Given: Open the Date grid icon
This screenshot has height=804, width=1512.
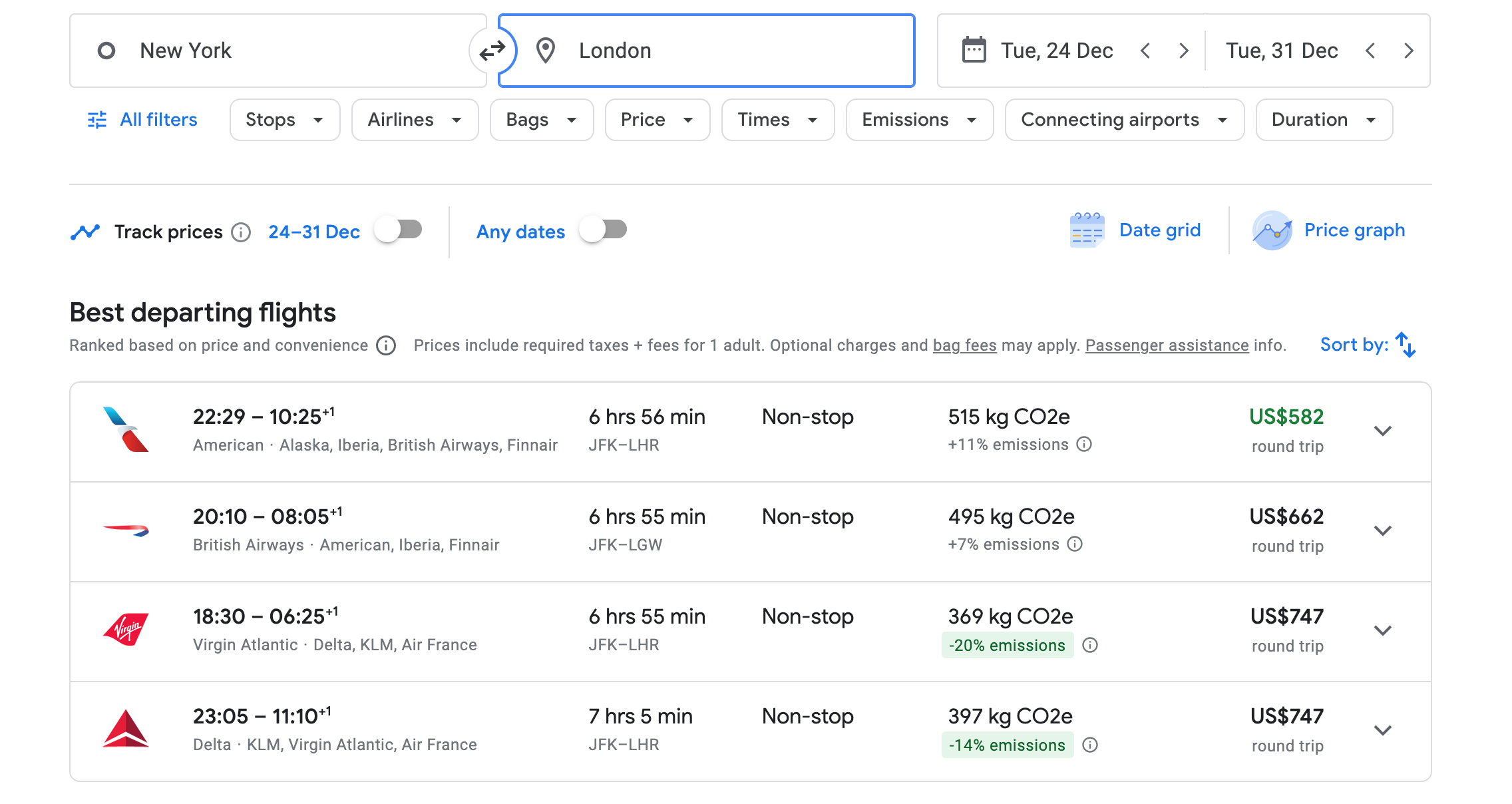Looking at the screenshot, I should click(x=1087, y=230).
